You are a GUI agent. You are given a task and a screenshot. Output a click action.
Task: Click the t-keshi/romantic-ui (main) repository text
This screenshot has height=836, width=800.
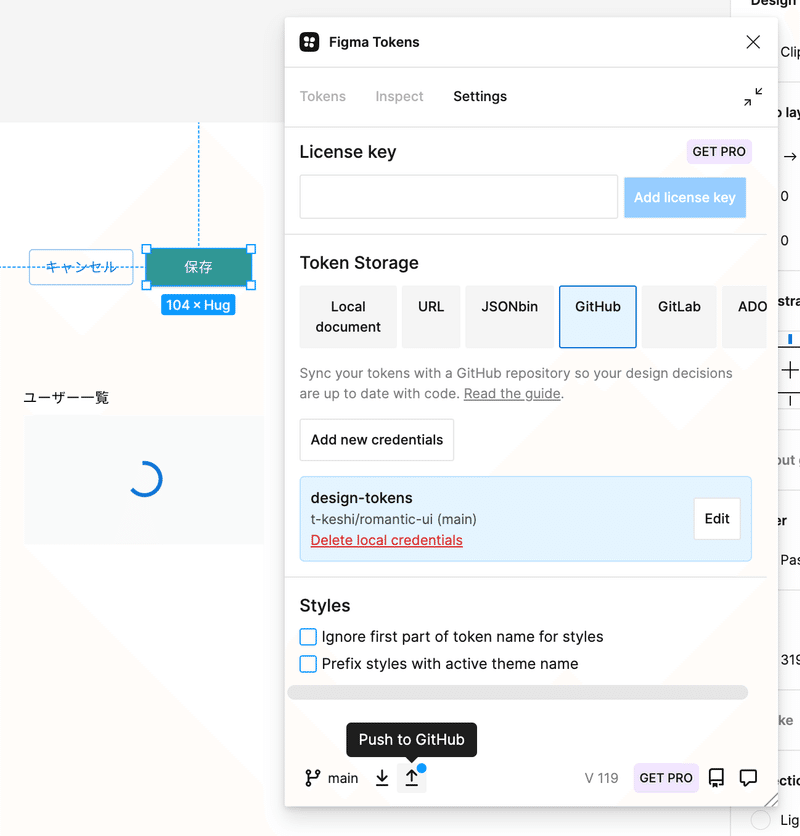[394, 519]
